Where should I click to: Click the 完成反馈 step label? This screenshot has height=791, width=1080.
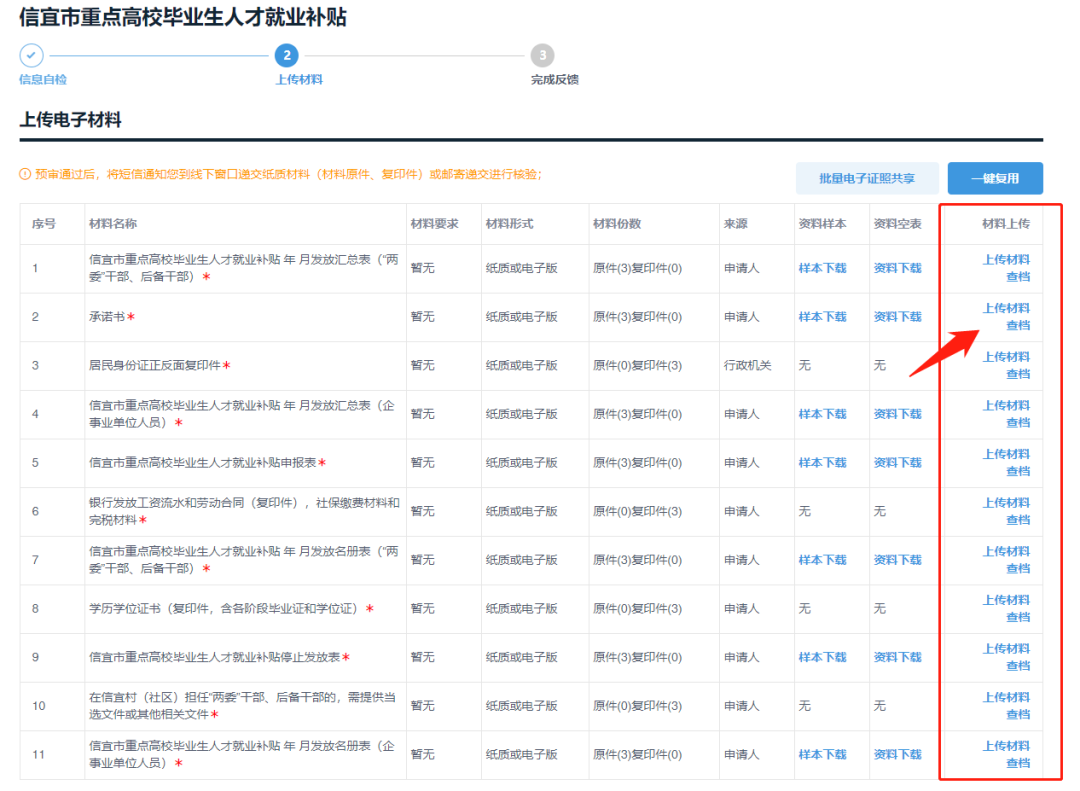click(x=554, y=80)
